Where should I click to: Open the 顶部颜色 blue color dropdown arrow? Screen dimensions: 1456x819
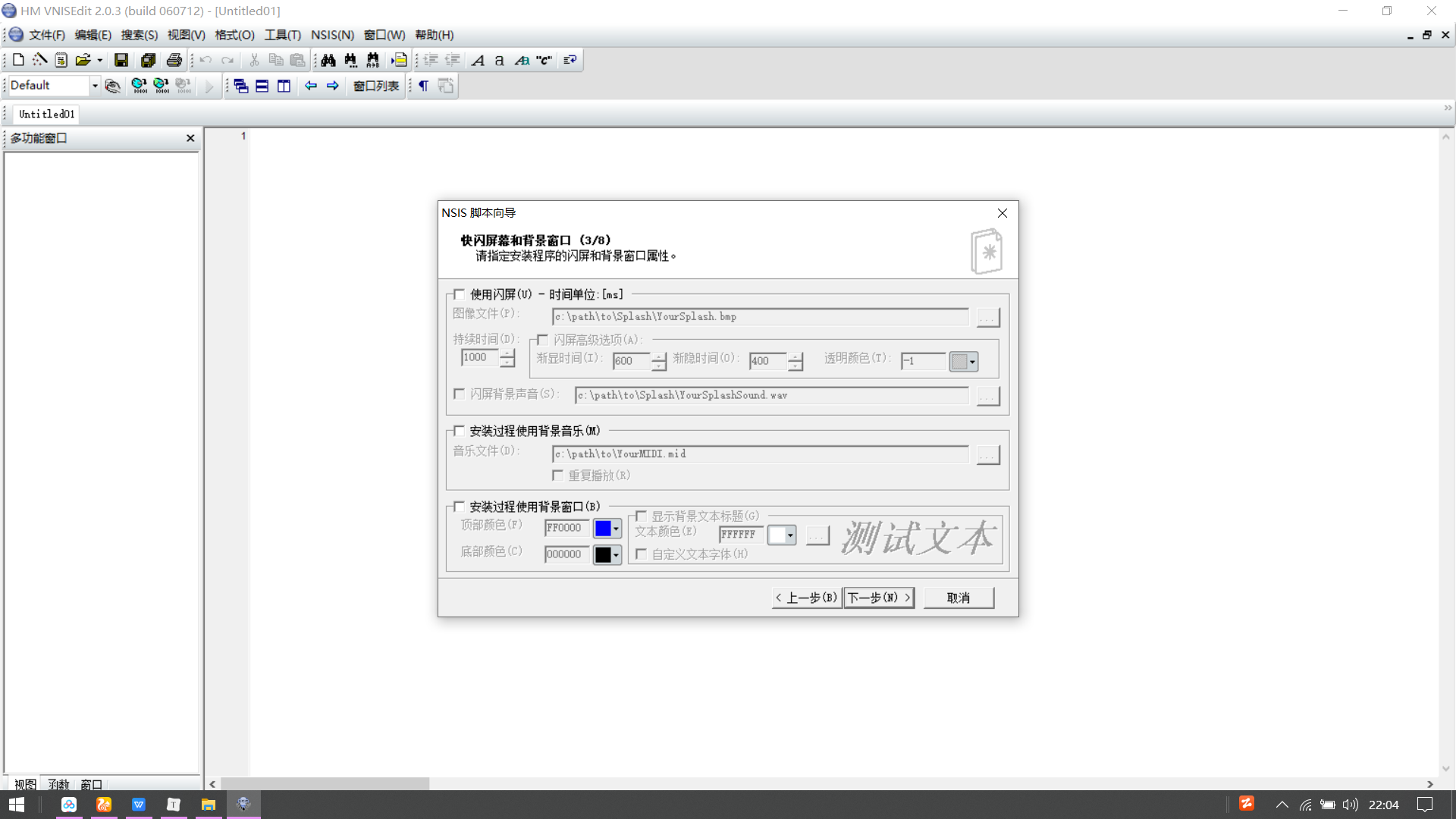(x=616, y=529)
